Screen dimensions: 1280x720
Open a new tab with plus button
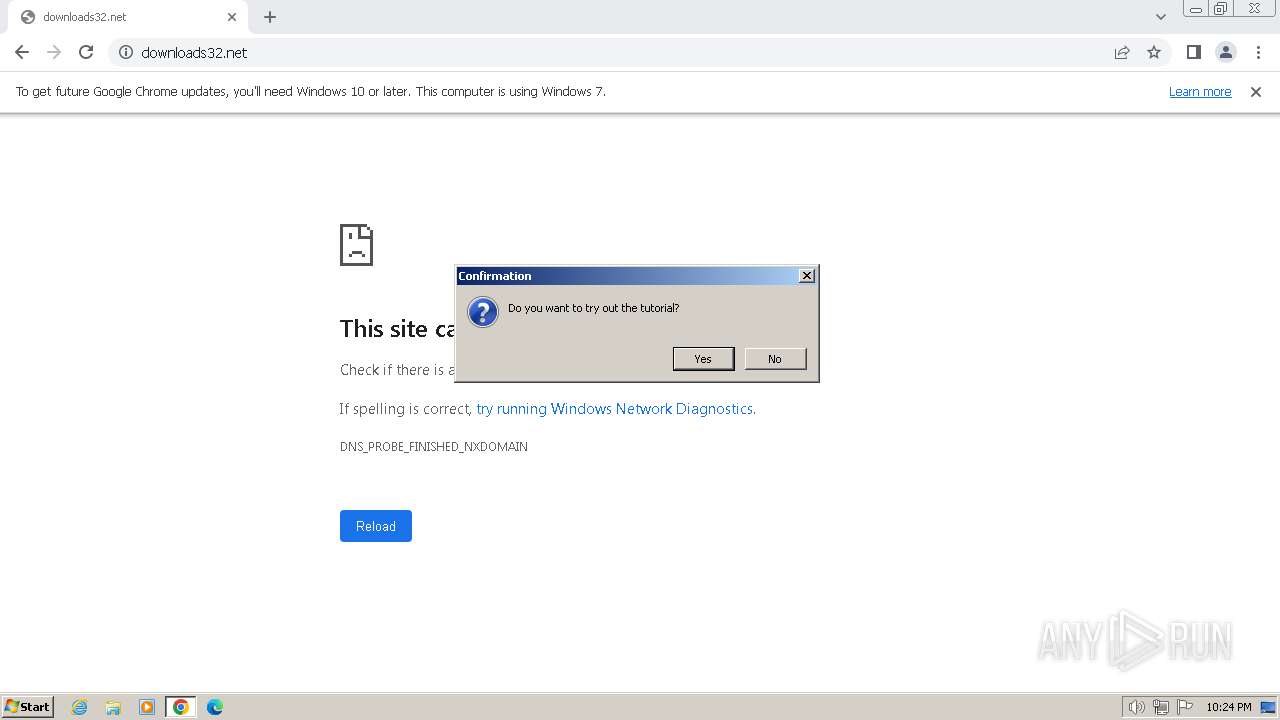[x=270, y=17]
